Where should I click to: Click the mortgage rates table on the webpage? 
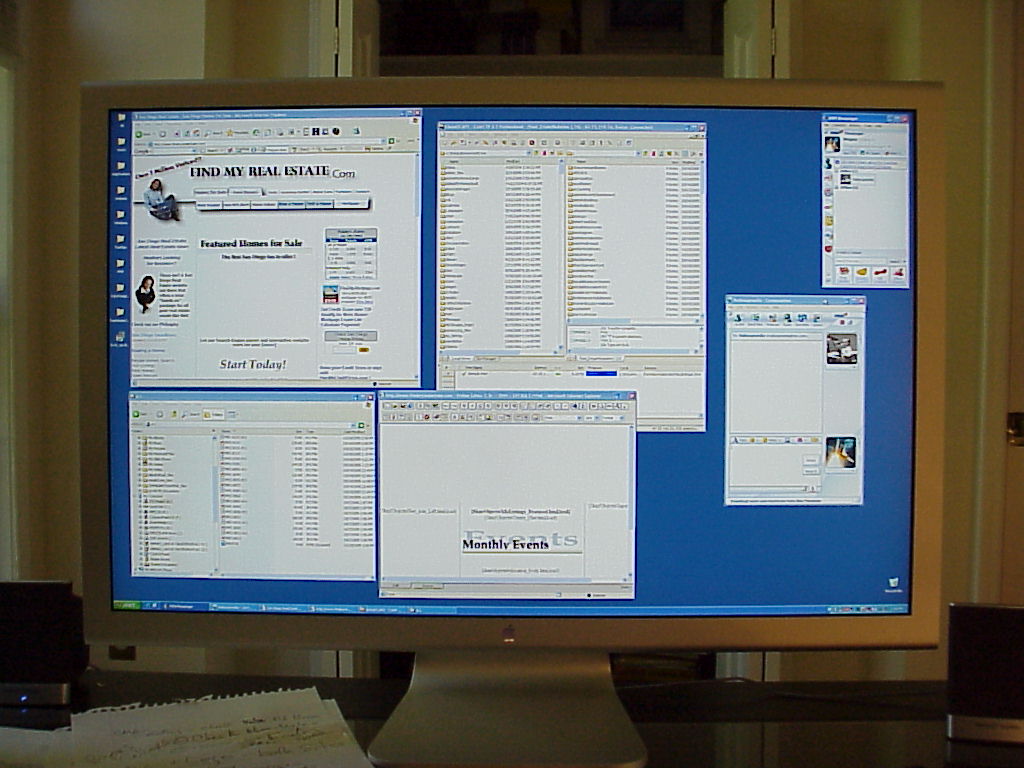351,254
